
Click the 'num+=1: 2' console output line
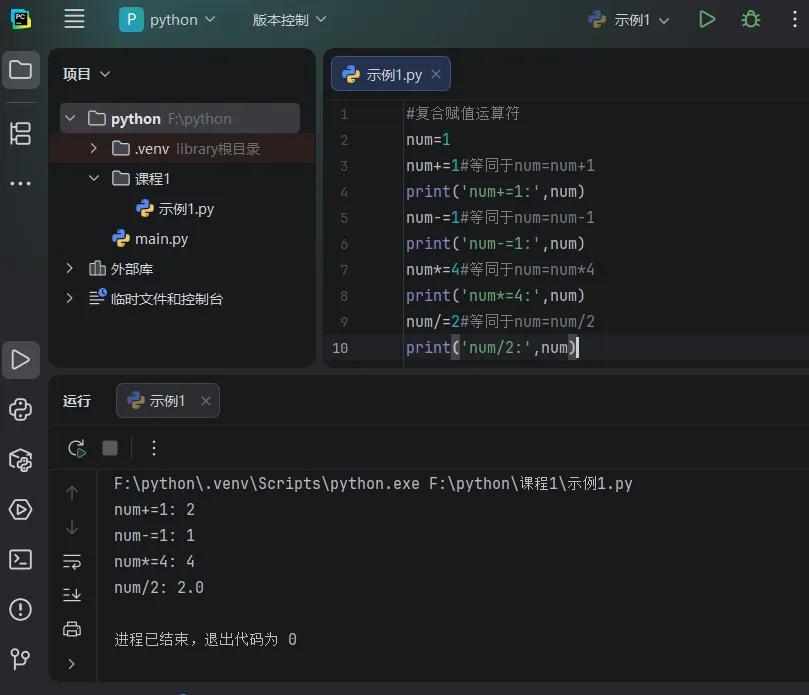pos(154,509)
